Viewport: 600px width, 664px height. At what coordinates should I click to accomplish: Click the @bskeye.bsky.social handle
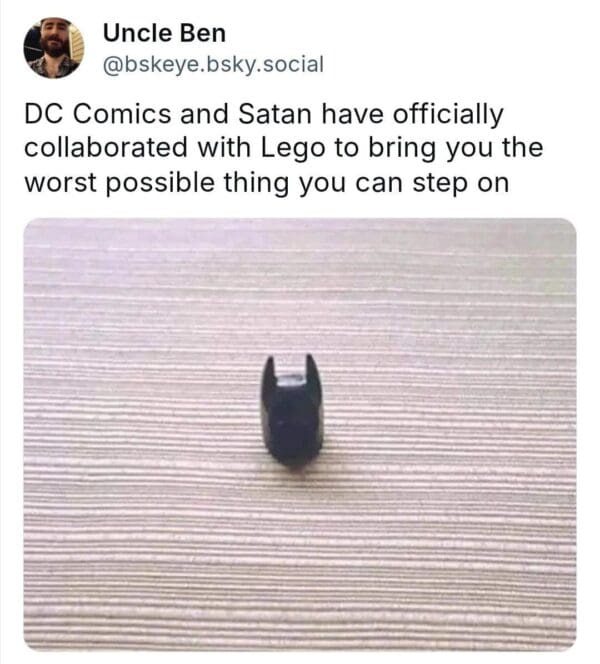click(x=213, y=64)
